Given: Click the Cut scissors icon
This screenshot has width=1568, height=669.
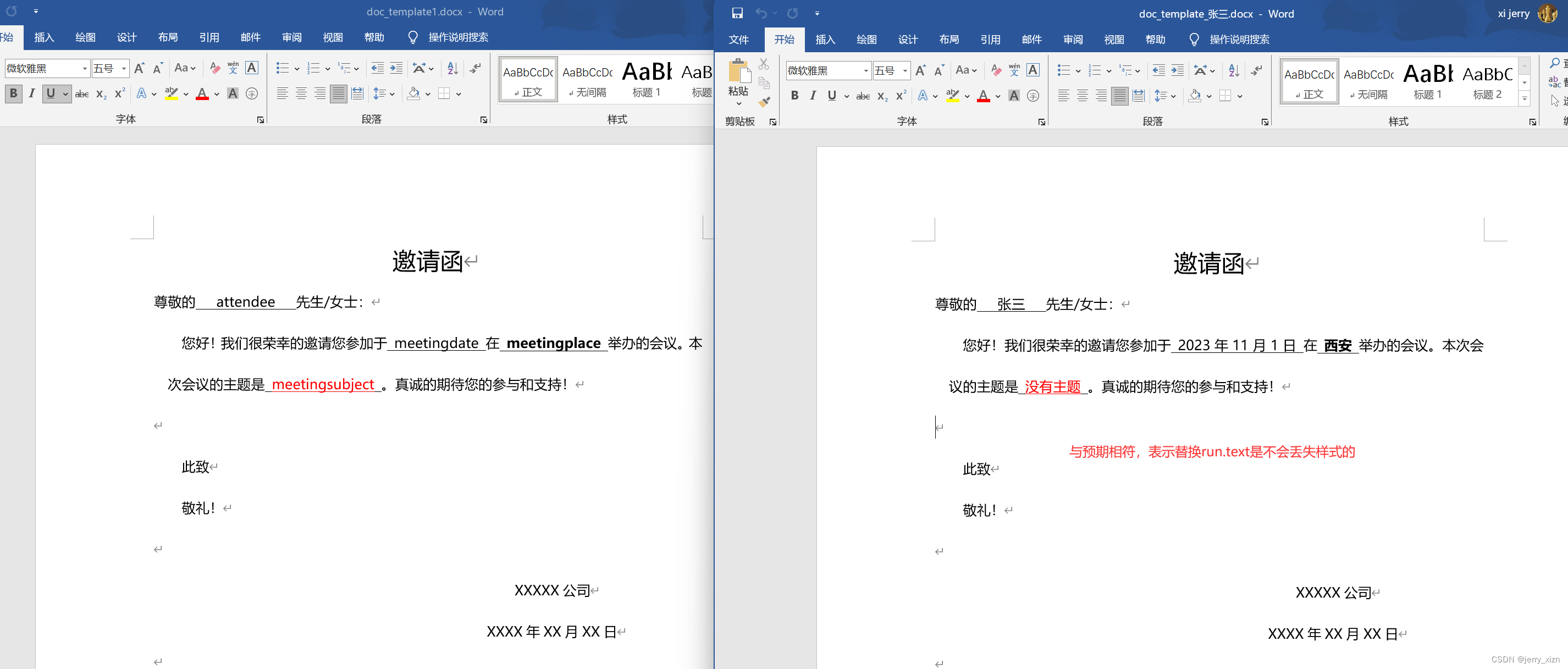Looking at the screenshot, I should click(764, 64).
